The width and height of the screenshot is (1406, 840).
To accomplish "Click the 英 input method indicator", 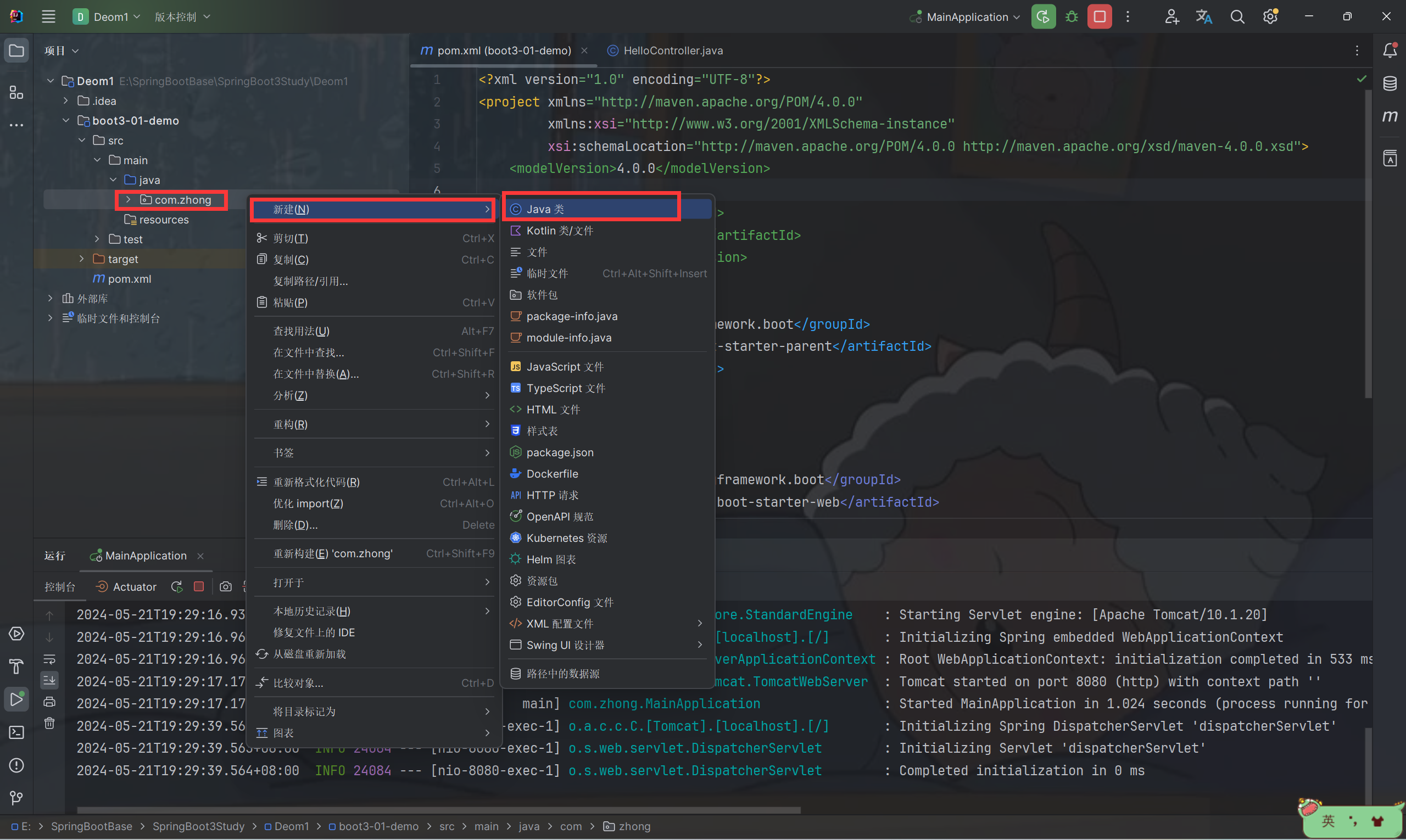I will tap(1329, 821).
